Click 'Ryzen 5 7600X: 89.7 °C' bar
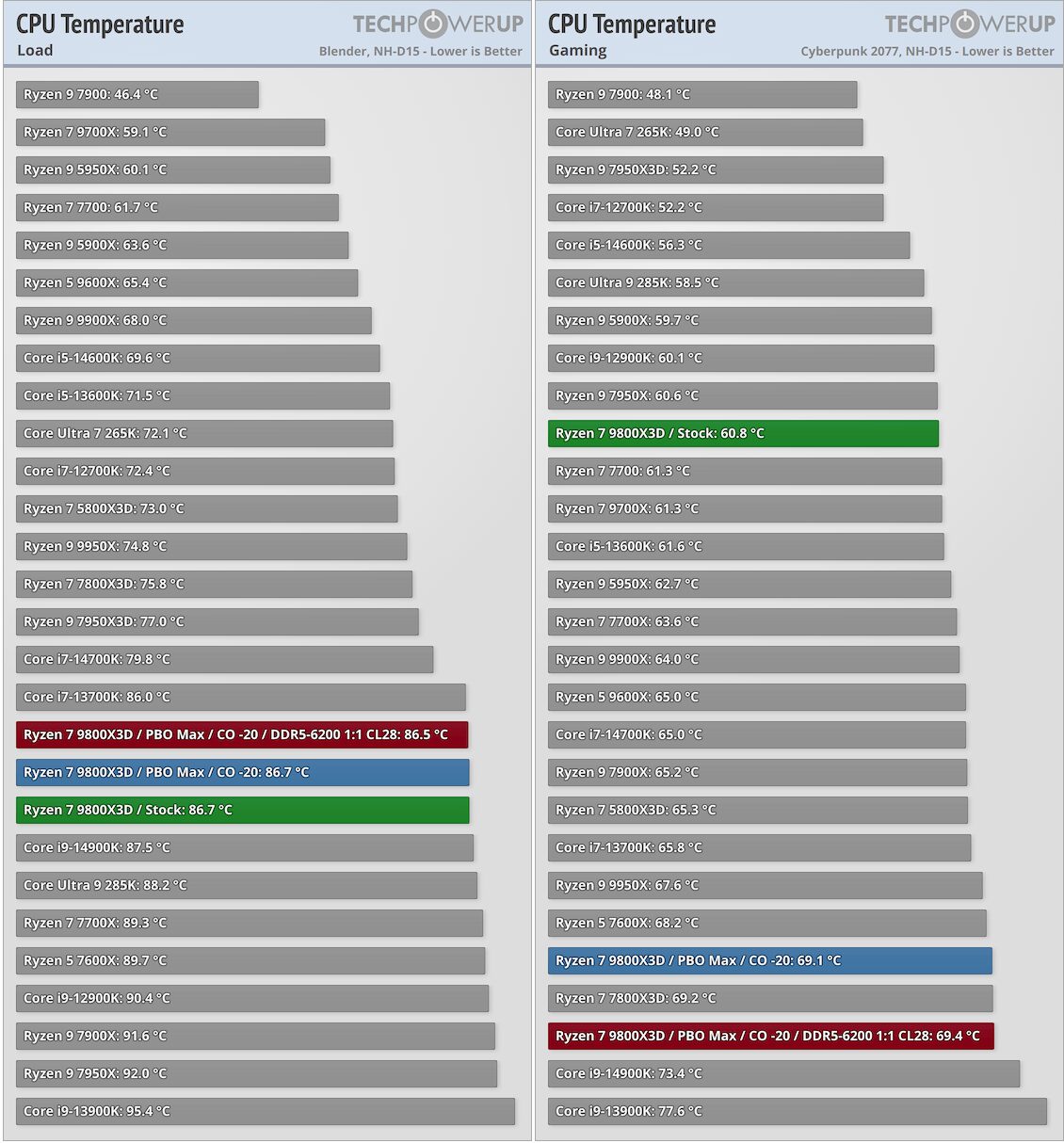The height and width of the screenshot is (1143, 1064). click(x=250, y=960)
